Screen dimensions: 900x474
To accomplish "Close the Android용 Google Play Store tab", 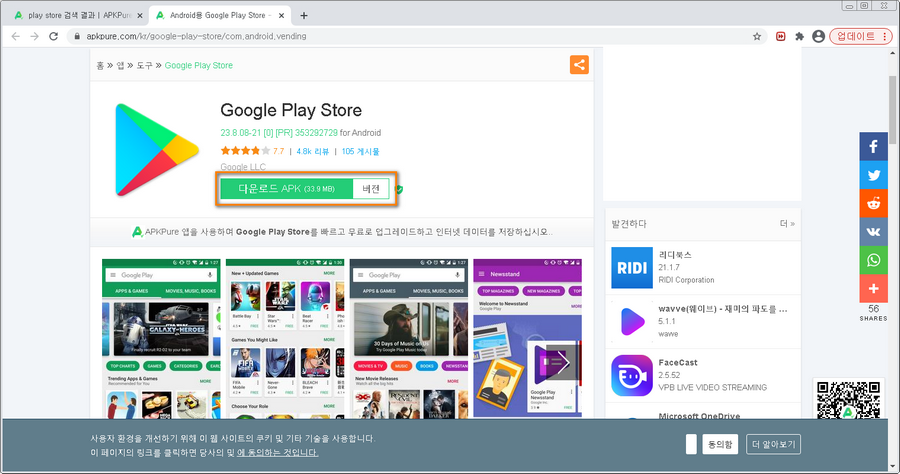I will (x=281, y=15).
